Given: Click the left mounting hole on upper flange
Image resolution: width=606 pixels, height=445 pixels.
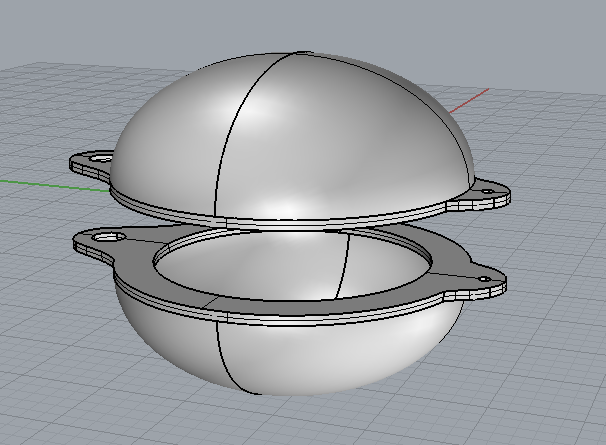Looking at the screenshot, I should click(x=103, y=159).
